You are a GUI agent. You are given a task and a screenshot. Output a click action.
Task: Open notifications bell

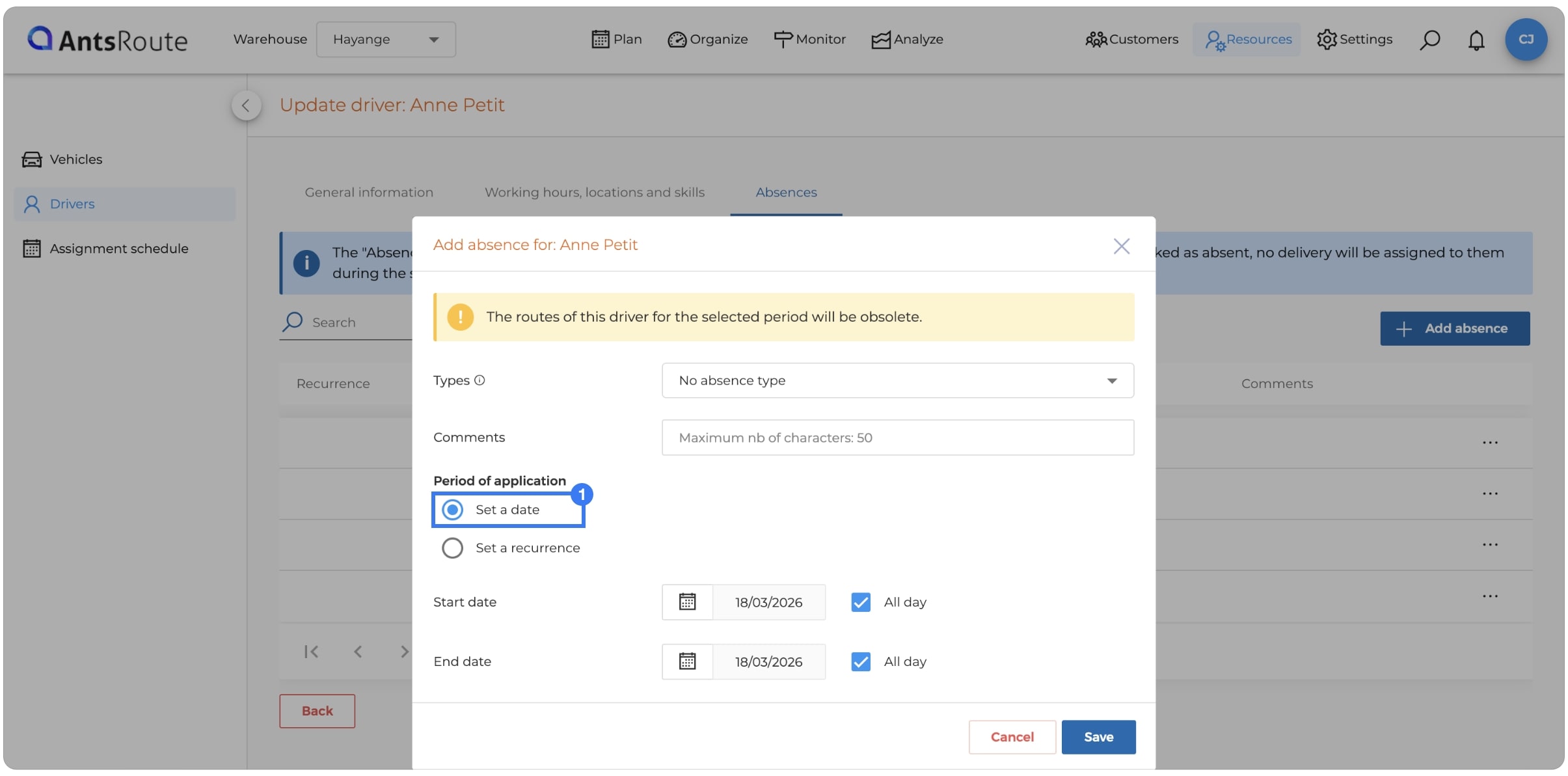click(1476, 40)
